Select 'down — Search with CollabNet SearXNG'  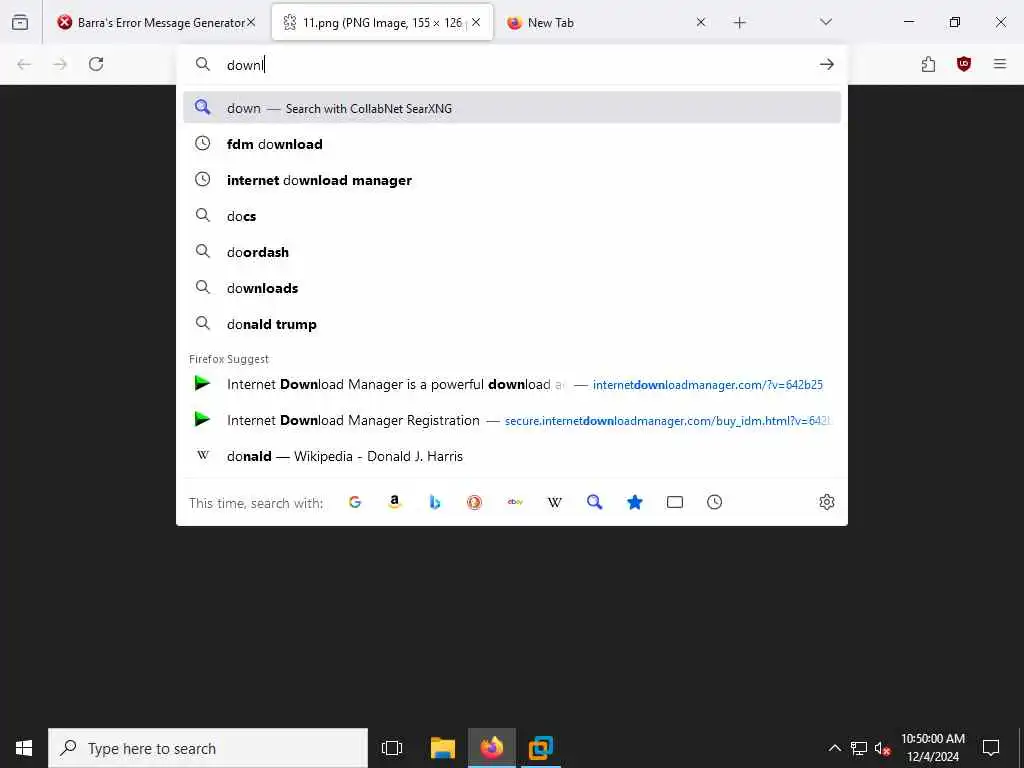512,108
